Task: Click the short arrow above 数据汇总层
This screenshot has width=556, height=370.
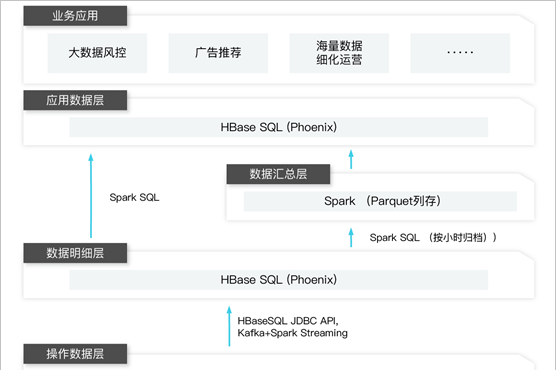Action: click(x=351, y=159)
